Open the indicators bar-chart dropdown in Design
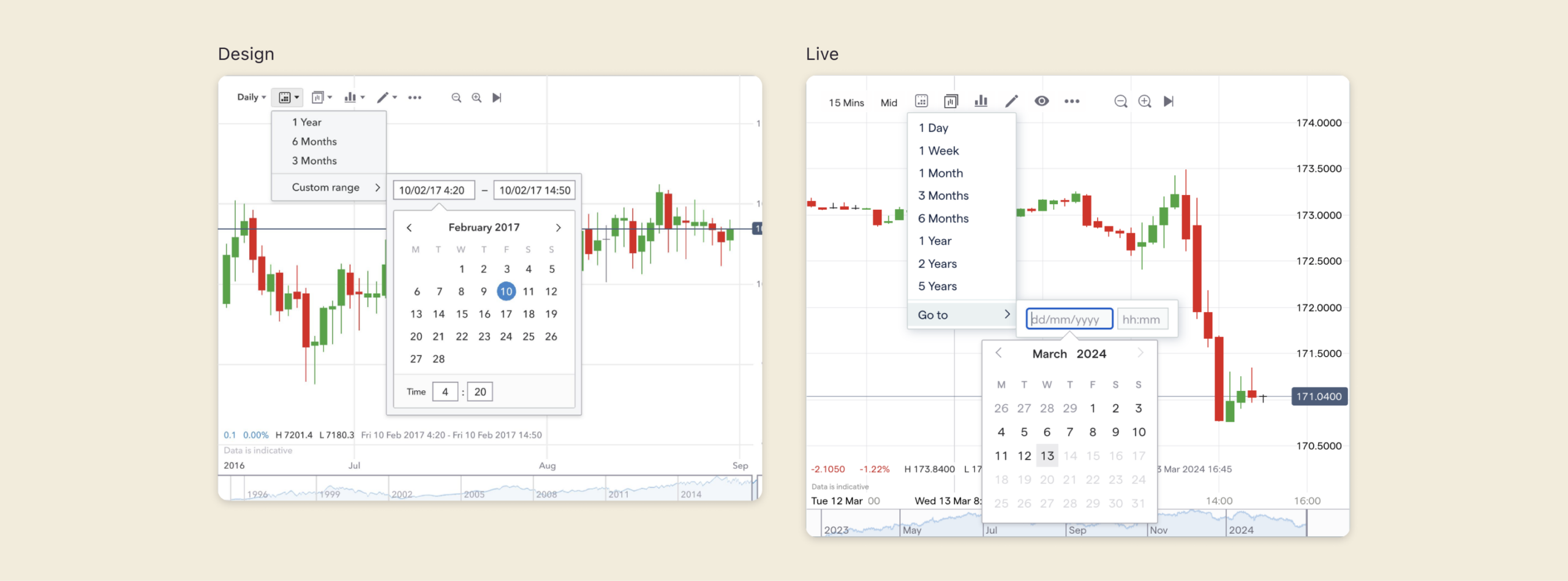 point(354,97)
